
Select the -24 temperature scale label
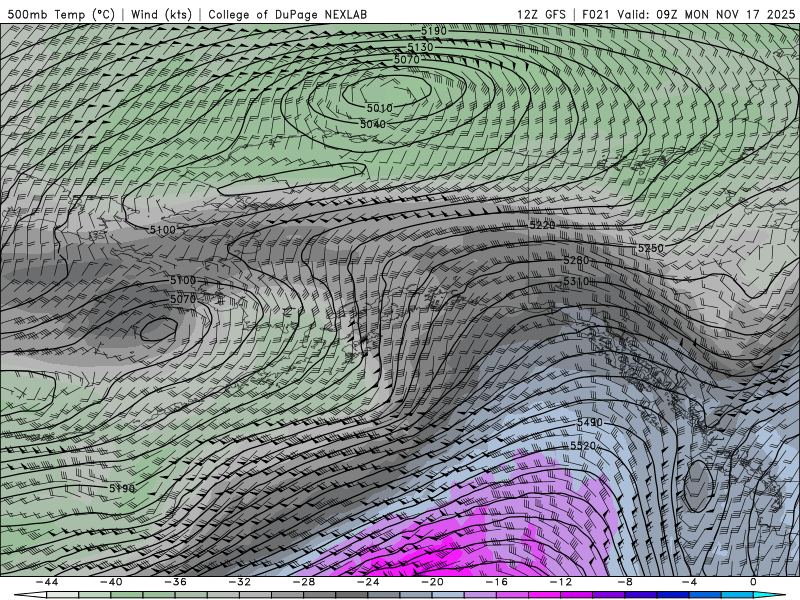point(368,582)
